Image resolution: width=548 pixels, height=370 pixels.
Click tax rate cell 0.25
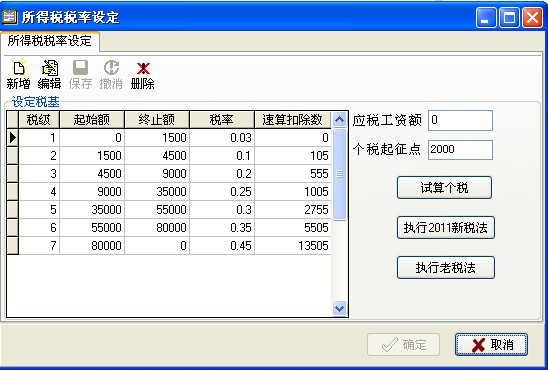222,191
